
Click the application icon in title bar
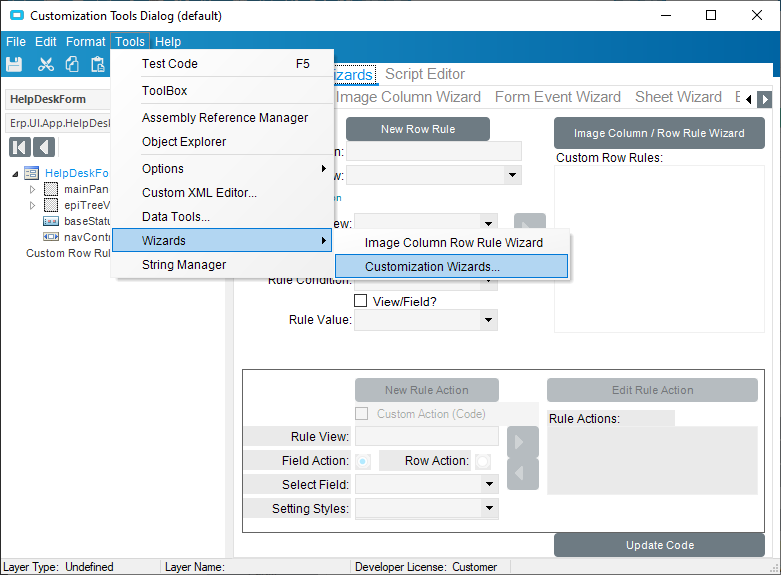coord(17,15)
